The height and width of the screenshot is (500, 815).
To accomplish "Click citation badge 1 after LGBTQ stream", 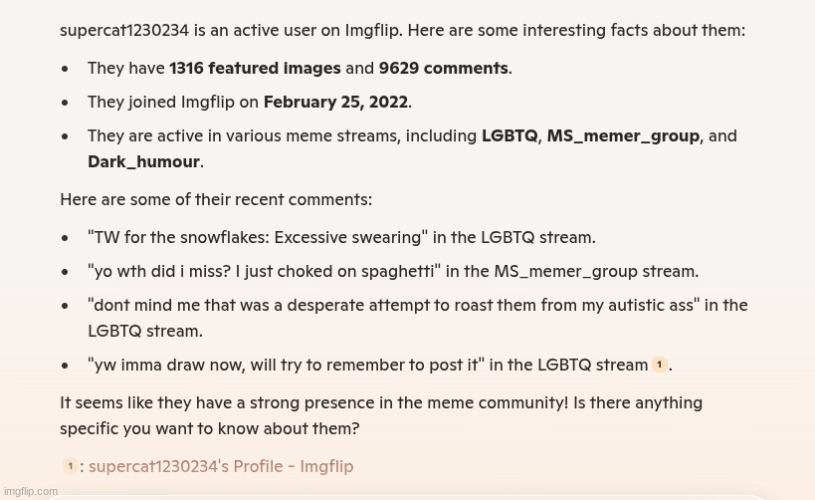I will tap(659, 365).
